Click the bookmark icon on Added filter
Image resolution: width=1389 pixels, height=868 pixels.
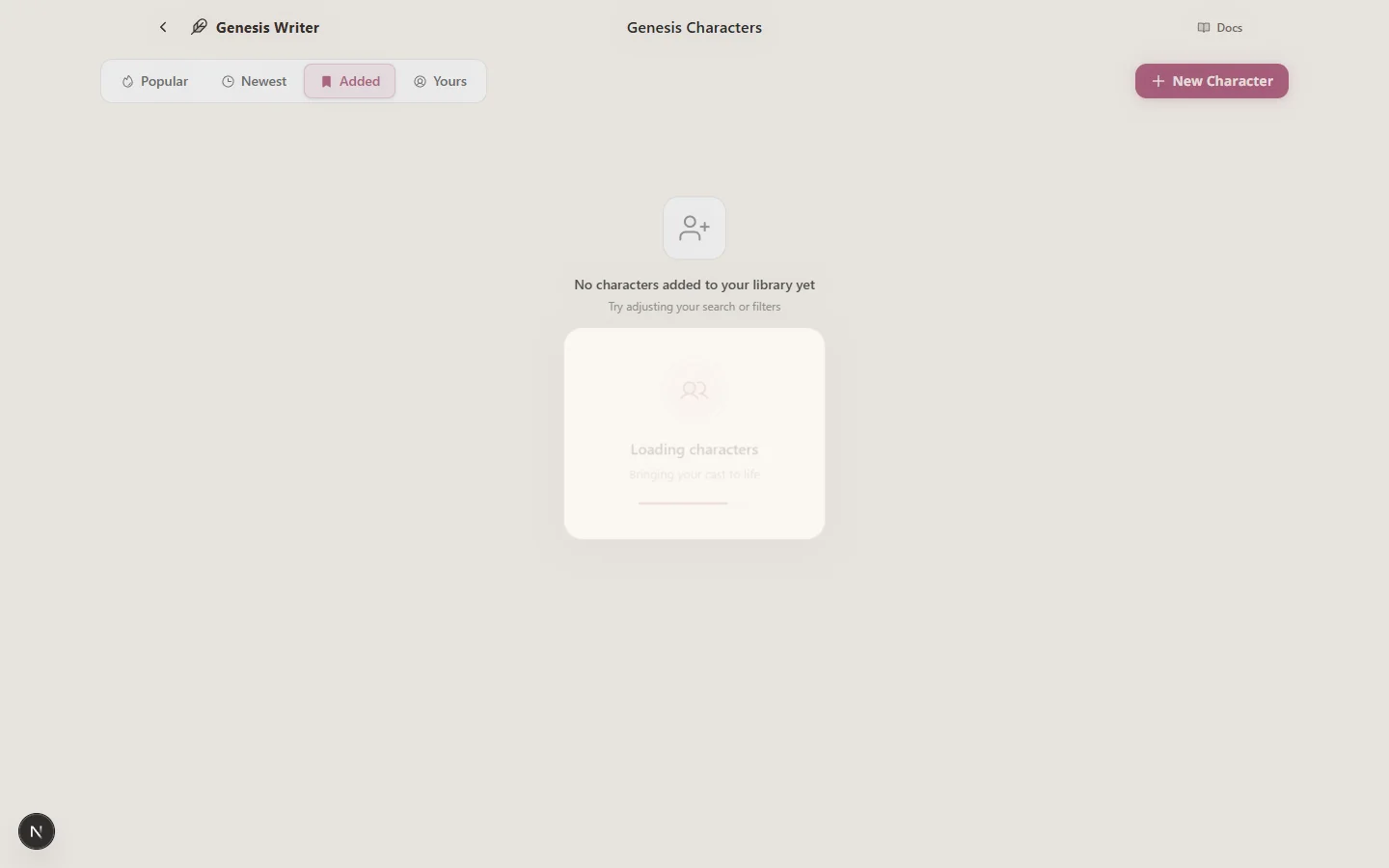point(326,81)
